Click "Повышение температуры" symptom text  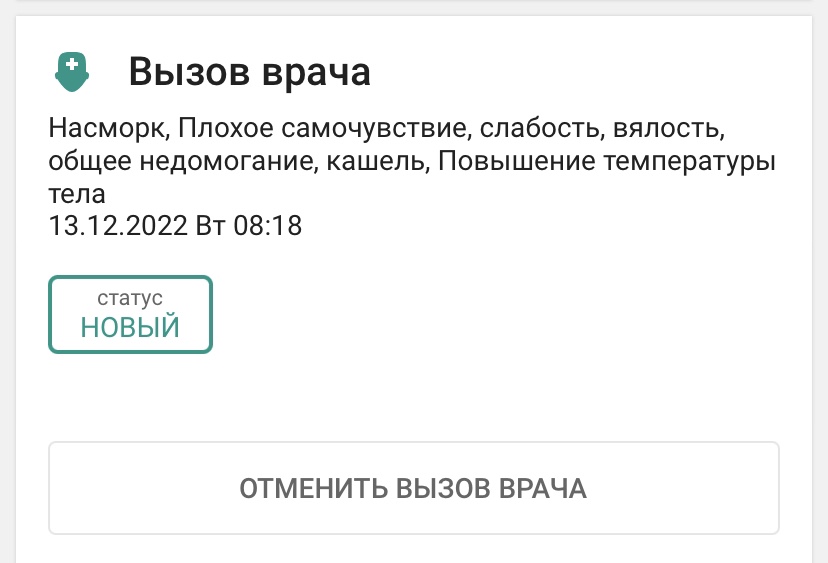(607, 161)
